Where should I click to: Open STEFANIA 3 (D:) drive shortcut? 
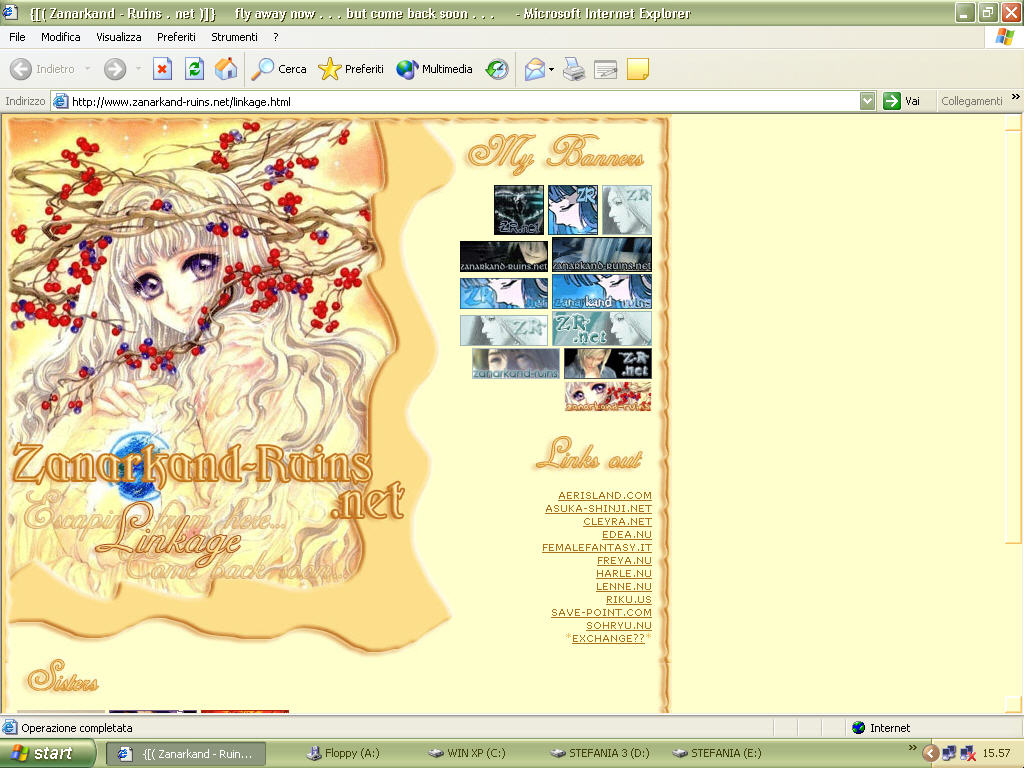coord(600,753)
